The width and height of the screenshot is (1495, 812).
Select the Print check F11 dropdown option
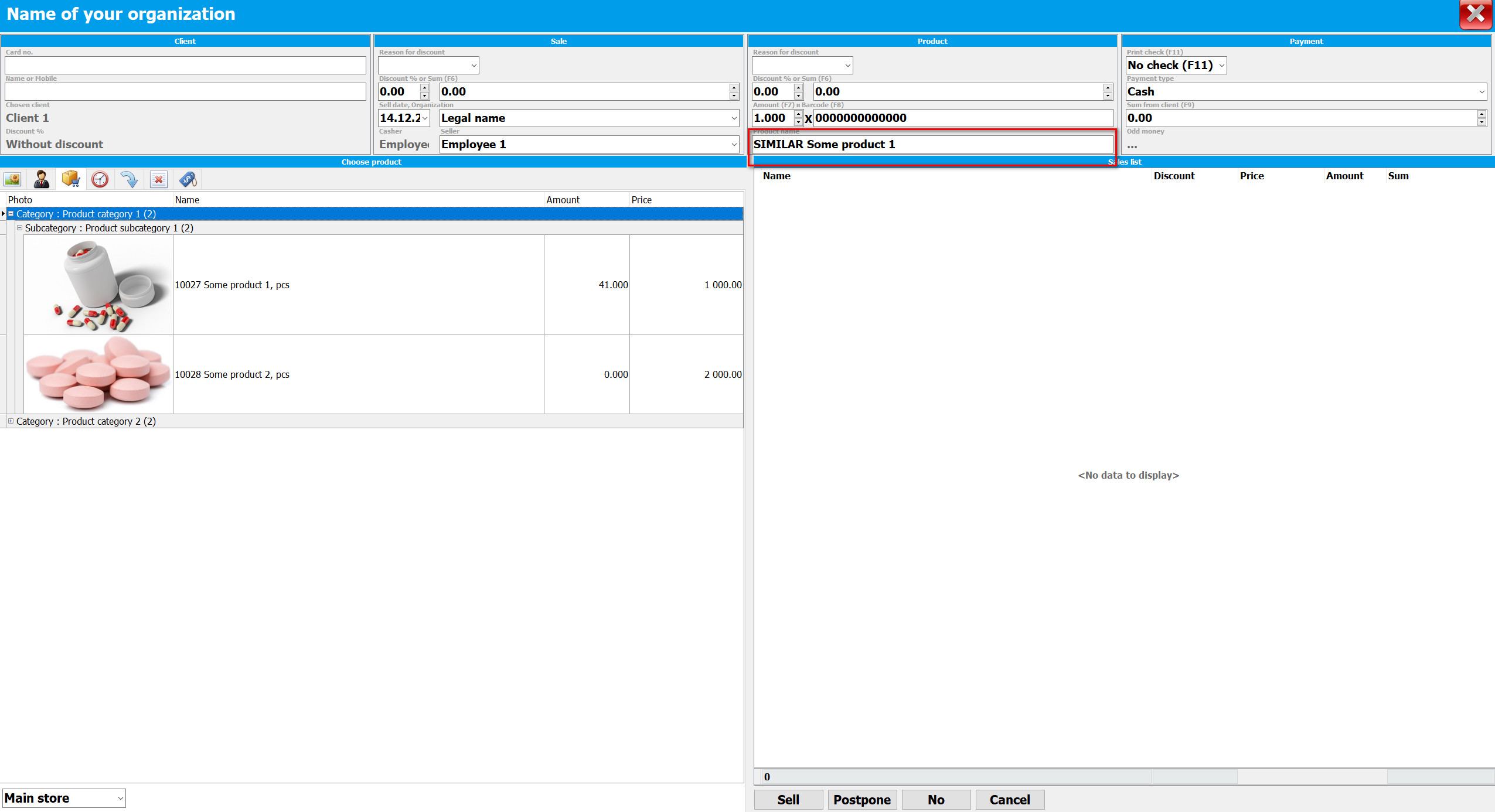click(x=1175, y=64)
